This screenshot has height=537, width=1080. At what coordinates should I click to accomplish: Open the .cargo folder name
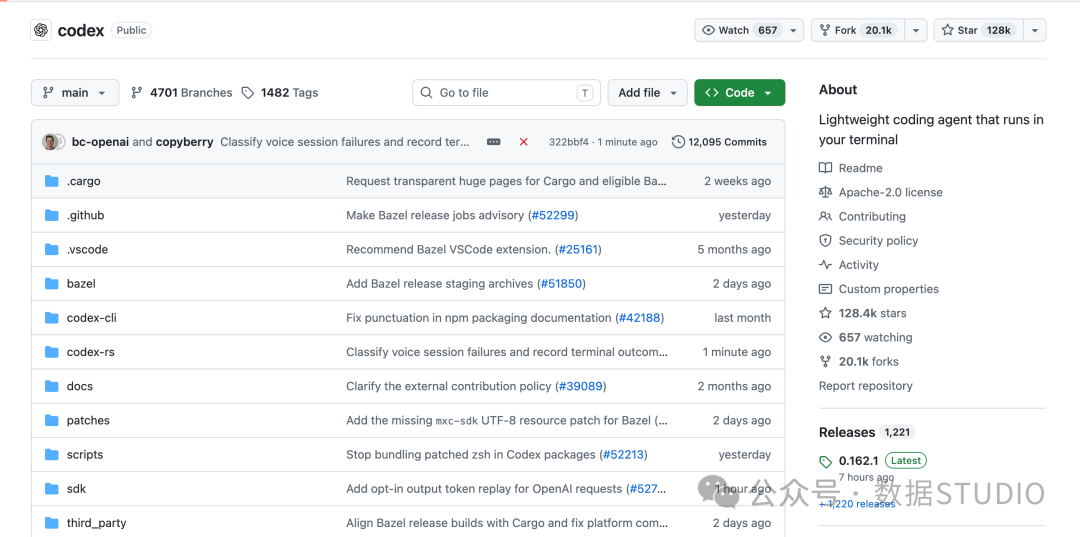[83, 181]
